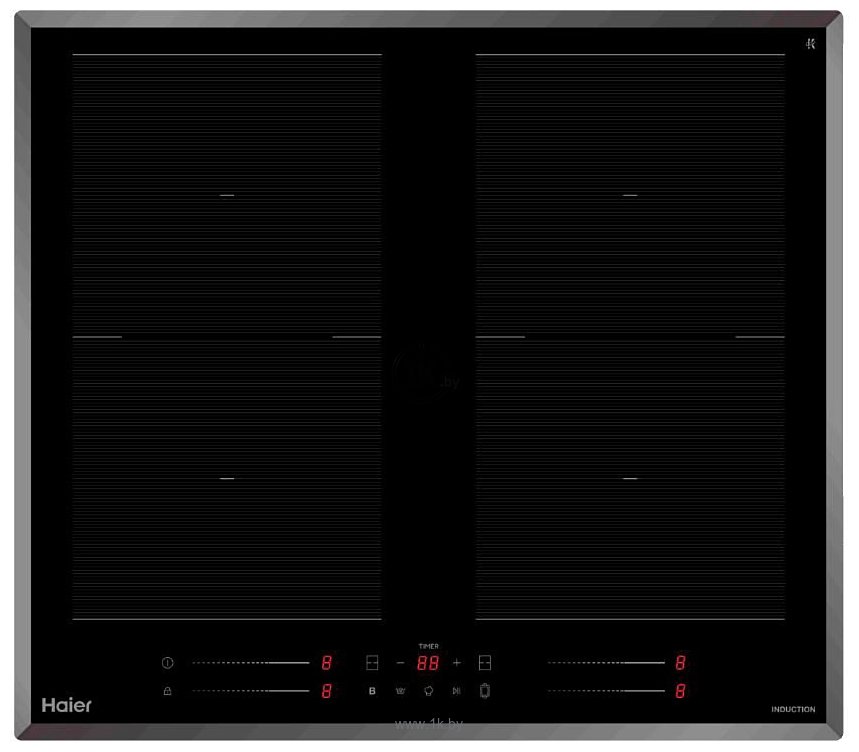859x752 pixels.
Task: Tap the red timer 88 display
Action: point(428,663)
